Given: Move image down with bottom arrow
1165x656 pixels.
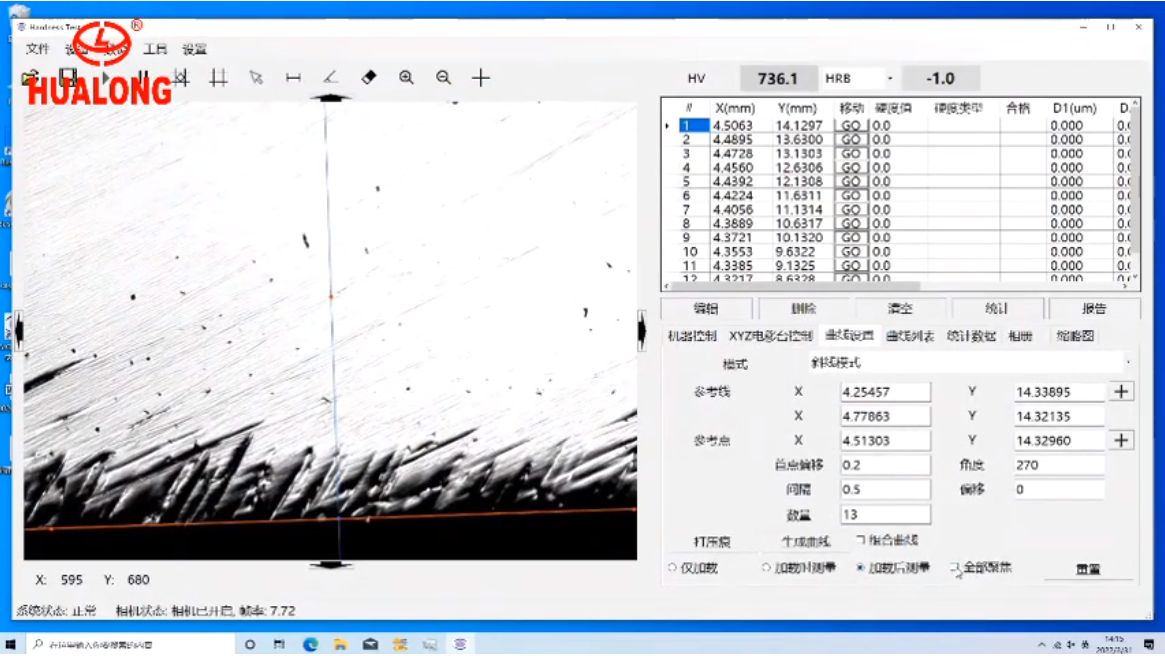Looking at the screenshot, I should [331, 565].
